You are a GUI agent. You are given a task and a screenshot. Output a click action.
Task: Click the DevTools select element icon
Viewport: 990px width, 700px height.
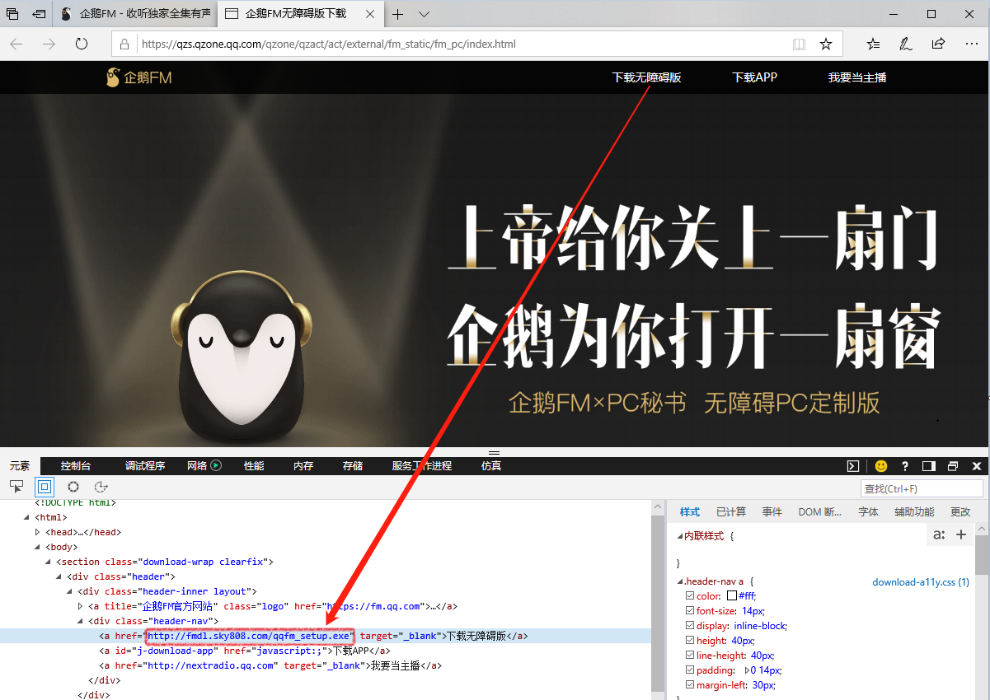[x=17, y=487]
